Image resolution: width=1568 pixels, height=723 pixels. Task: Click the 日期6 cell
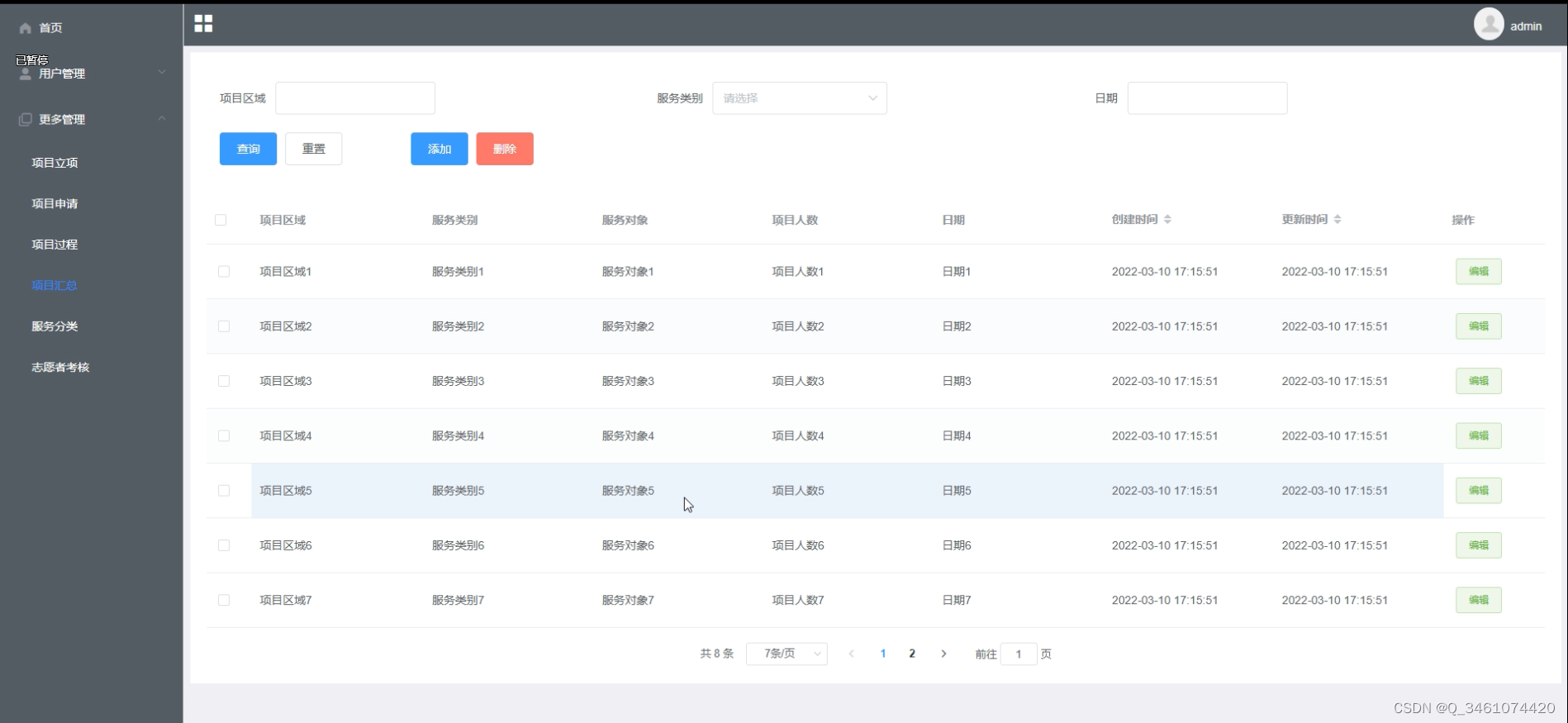(x=957, y=545)
